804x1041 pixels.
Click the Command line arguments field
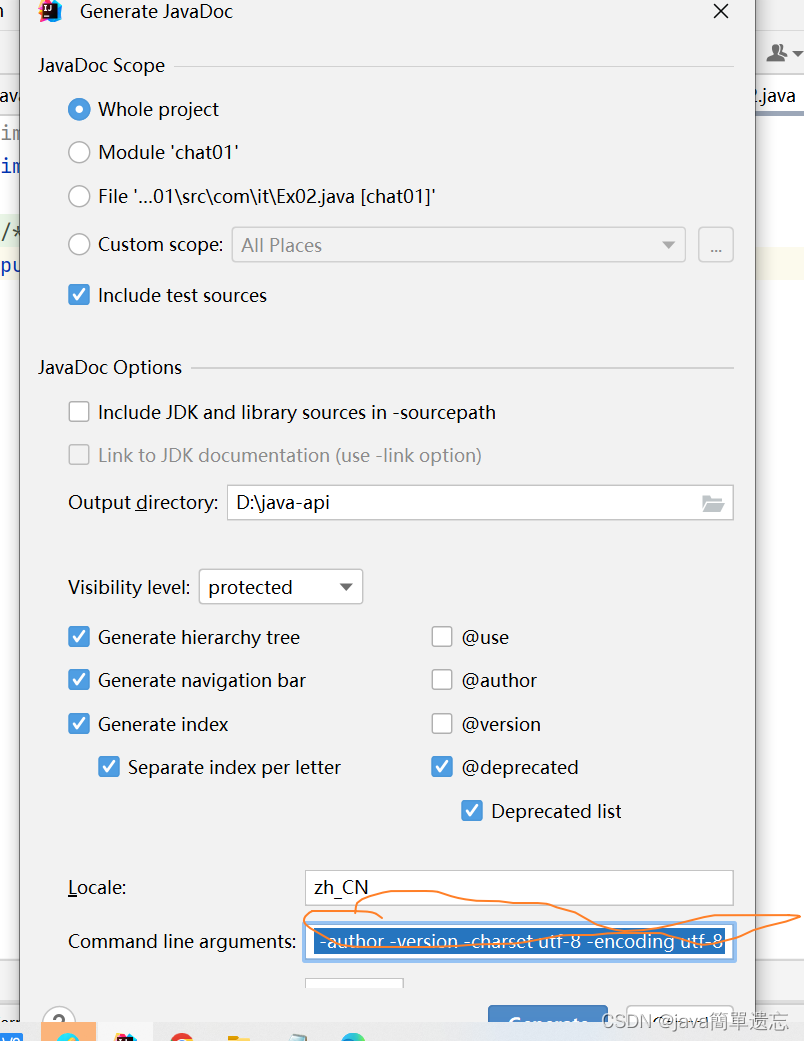click(x=519, y=941)
